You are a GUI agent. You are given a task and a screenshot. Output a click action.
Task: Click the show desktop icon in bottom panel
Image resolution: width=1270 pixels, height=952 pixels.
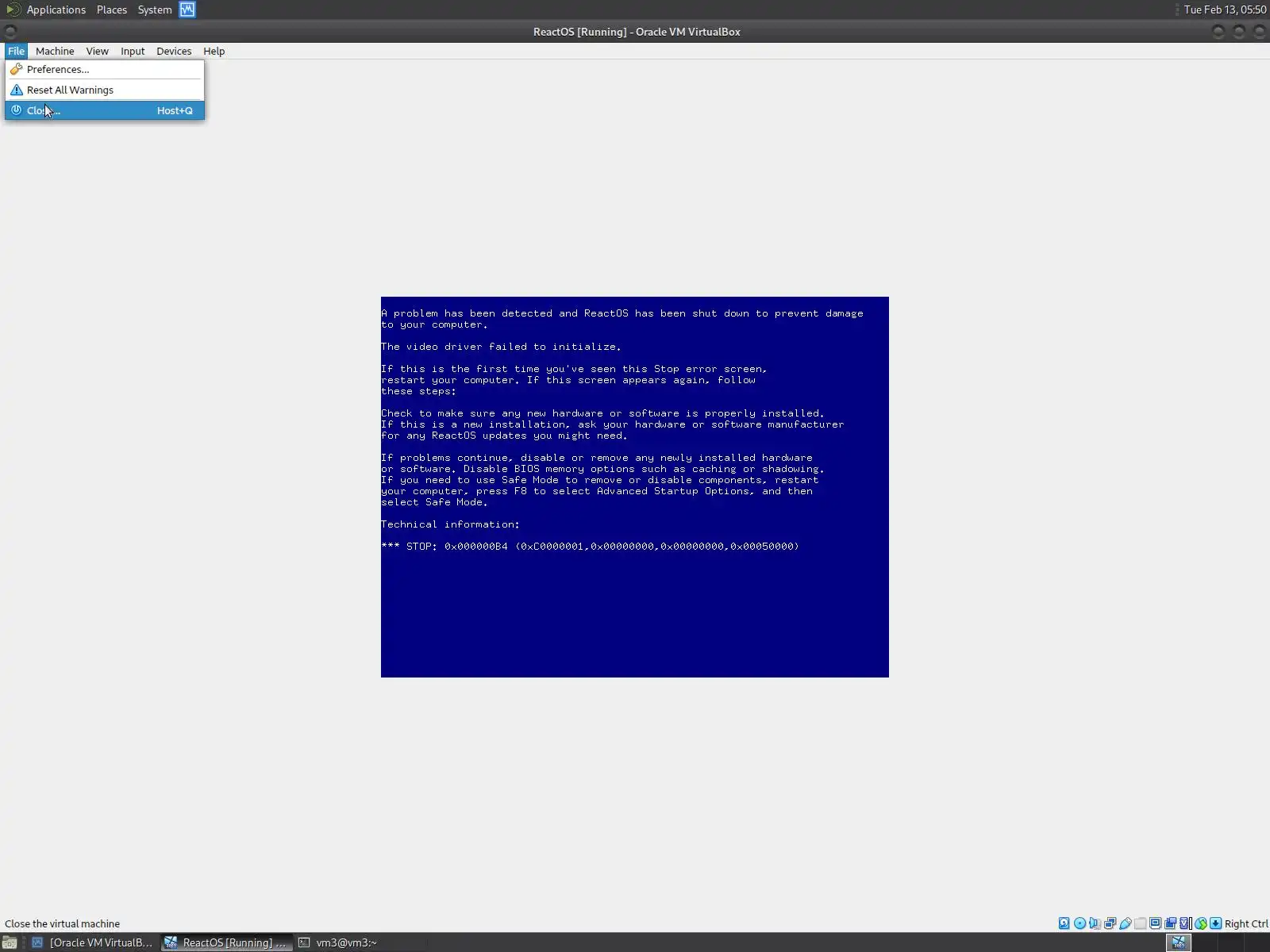[x=10, y=942]
